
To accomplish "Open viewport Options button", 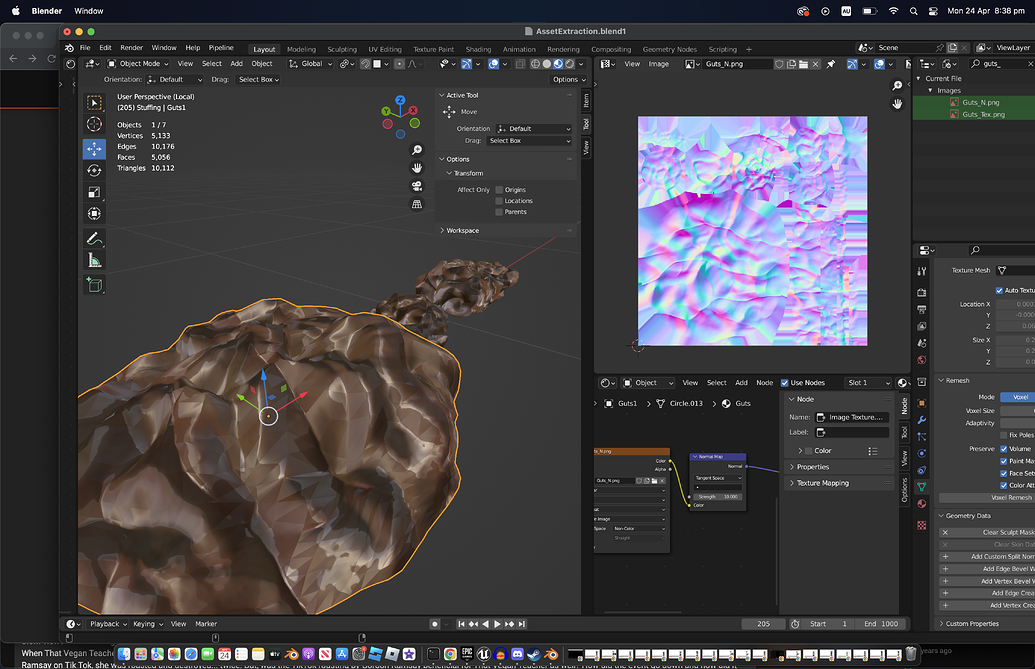I will [x=568, y=80].
